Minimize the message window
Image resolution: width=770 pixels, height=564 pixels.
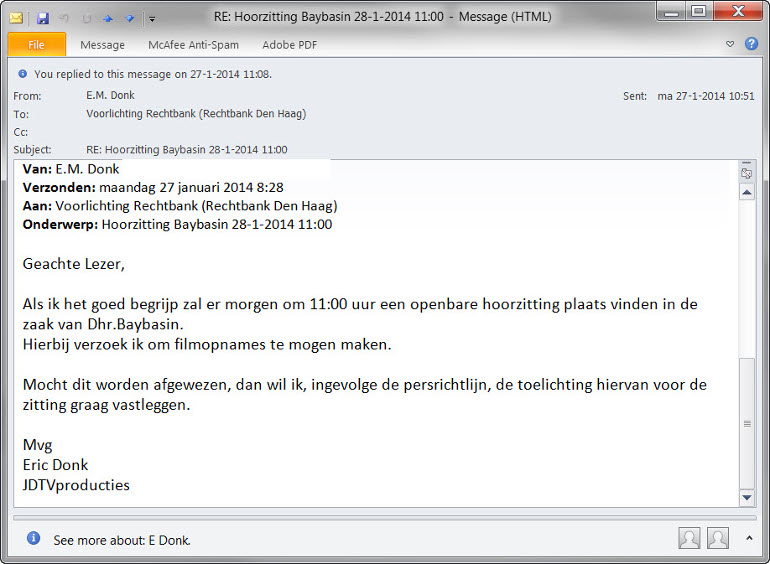click(x=671, y=11)
